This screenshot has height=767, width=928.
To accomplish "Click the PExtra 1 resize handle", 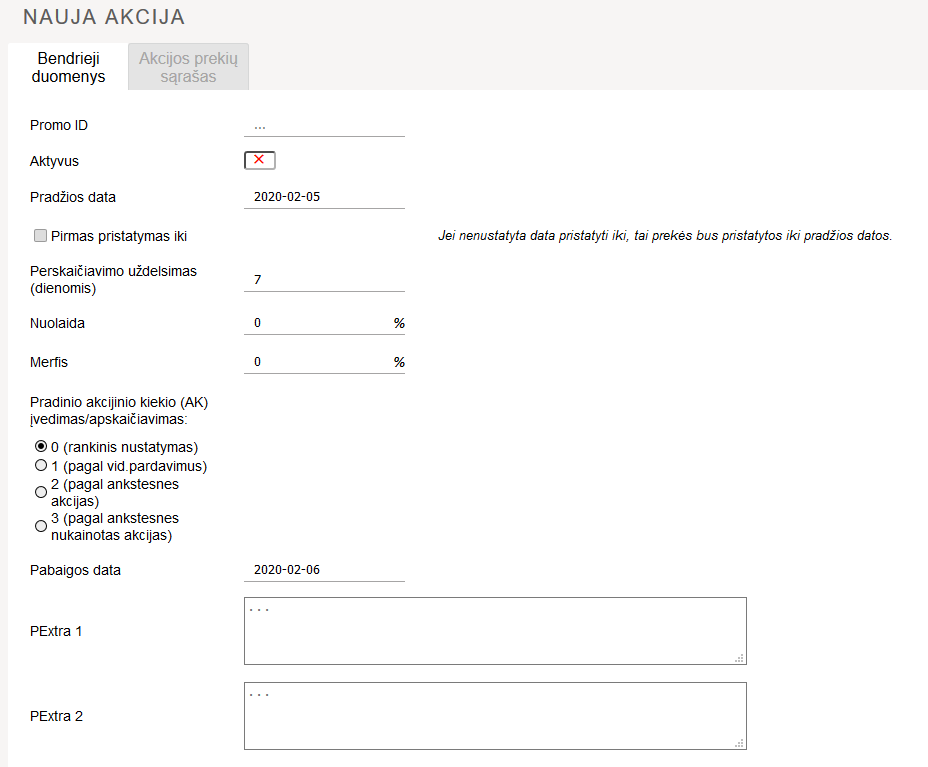I will point(740,658).
